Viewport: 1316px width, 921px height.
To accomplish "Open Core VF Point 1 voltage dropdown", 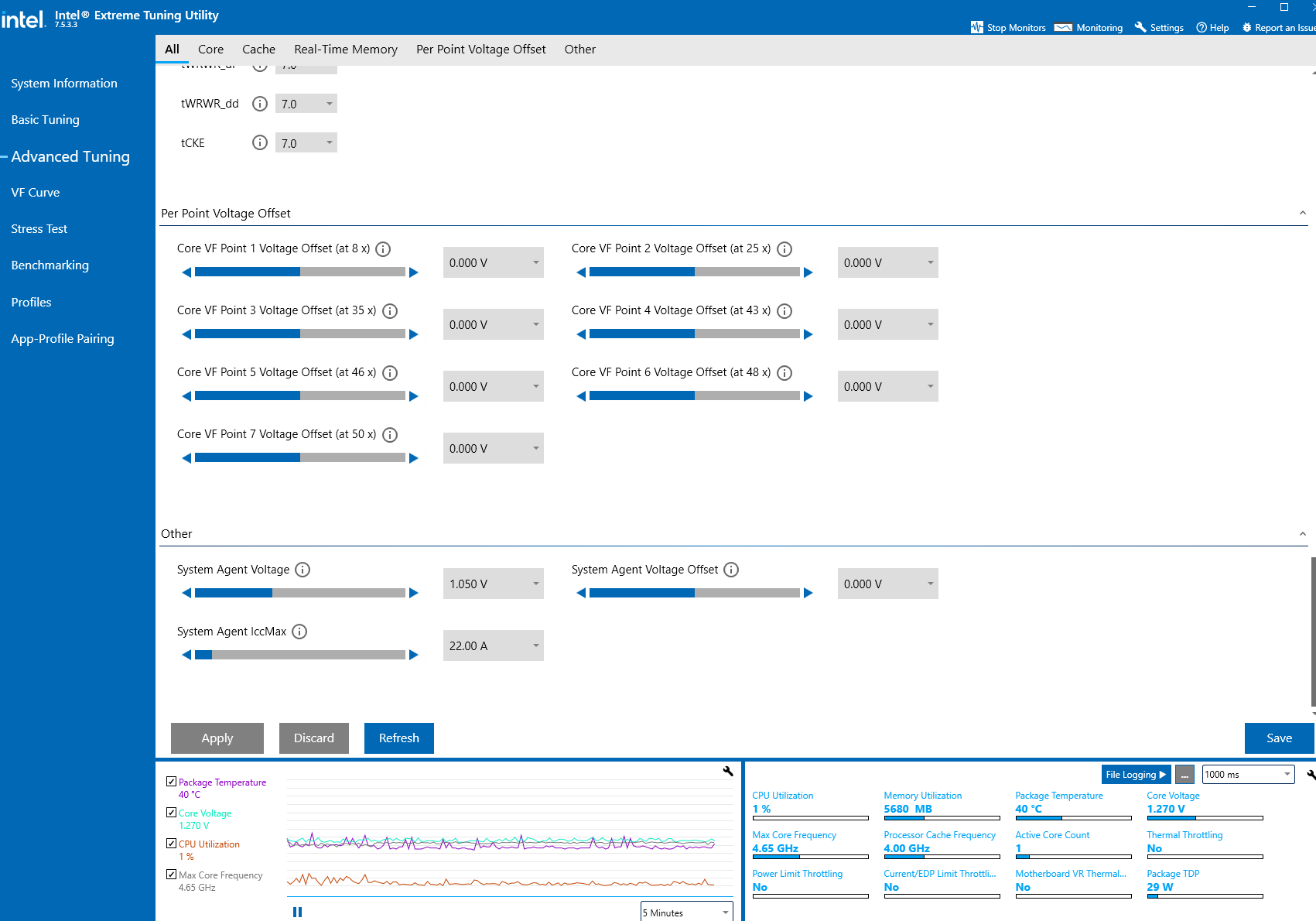I will pos(494,262).
